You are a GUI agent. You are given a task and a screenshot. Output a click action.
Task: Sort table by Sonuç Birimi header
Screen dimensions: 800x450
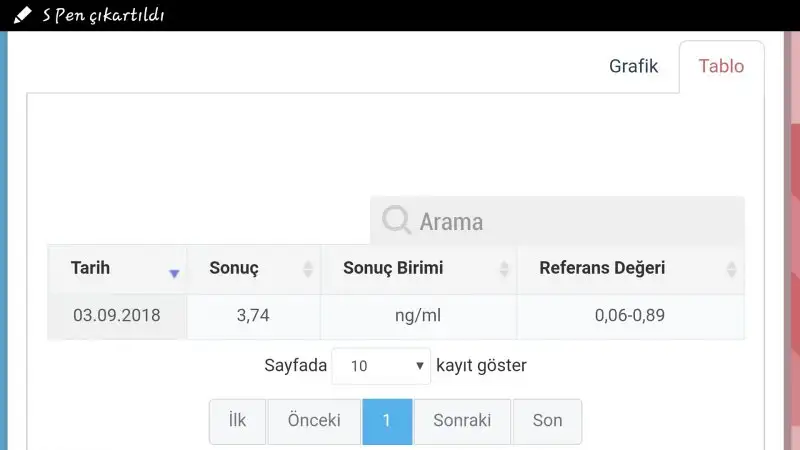point(393,268)
